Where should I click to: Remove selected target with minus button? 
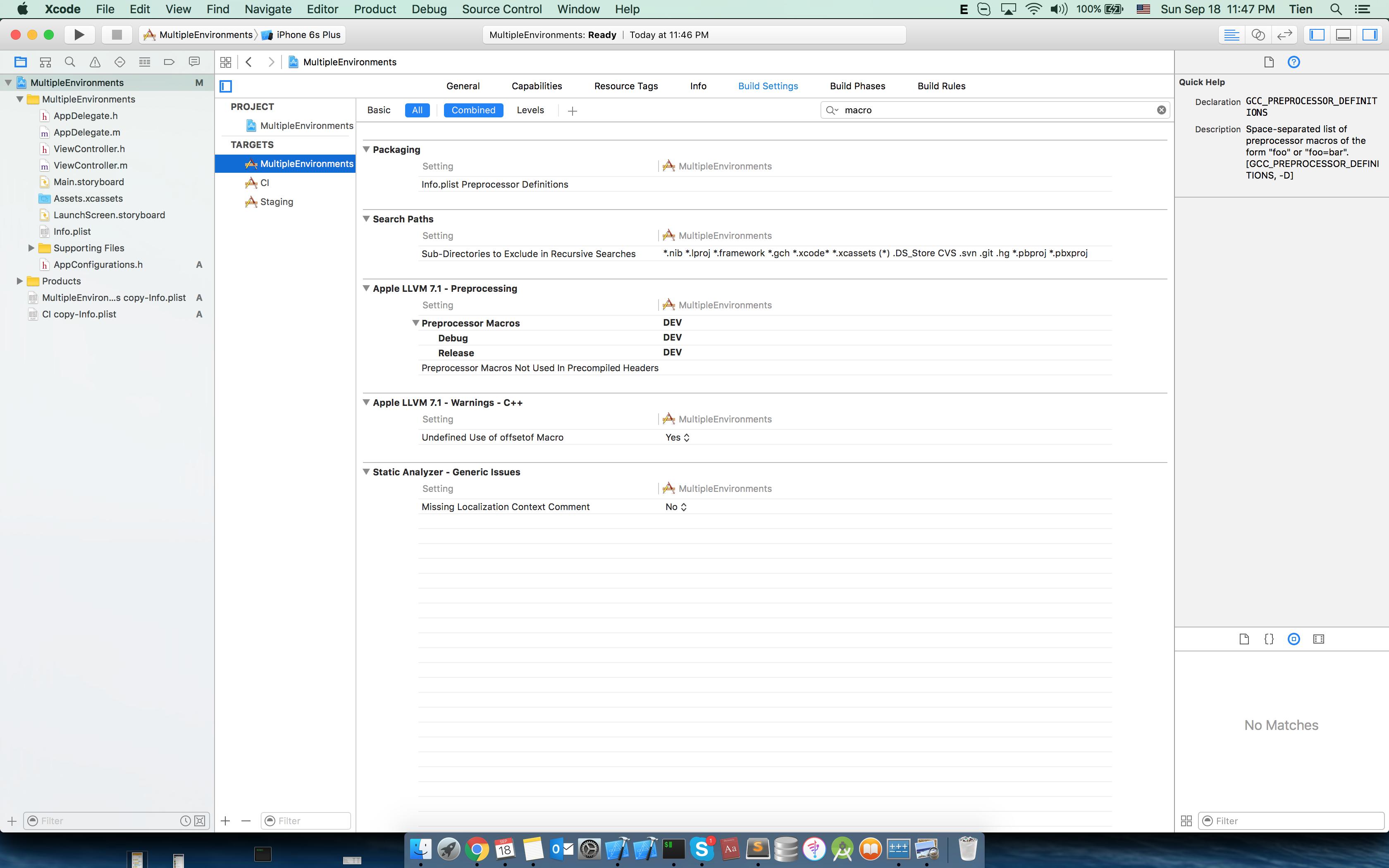[x=246, y=821]
